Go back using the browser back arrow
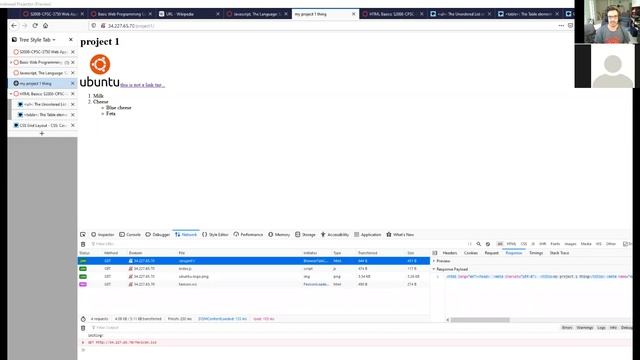This screenshot has height=360, width=640. coord(14,25)
